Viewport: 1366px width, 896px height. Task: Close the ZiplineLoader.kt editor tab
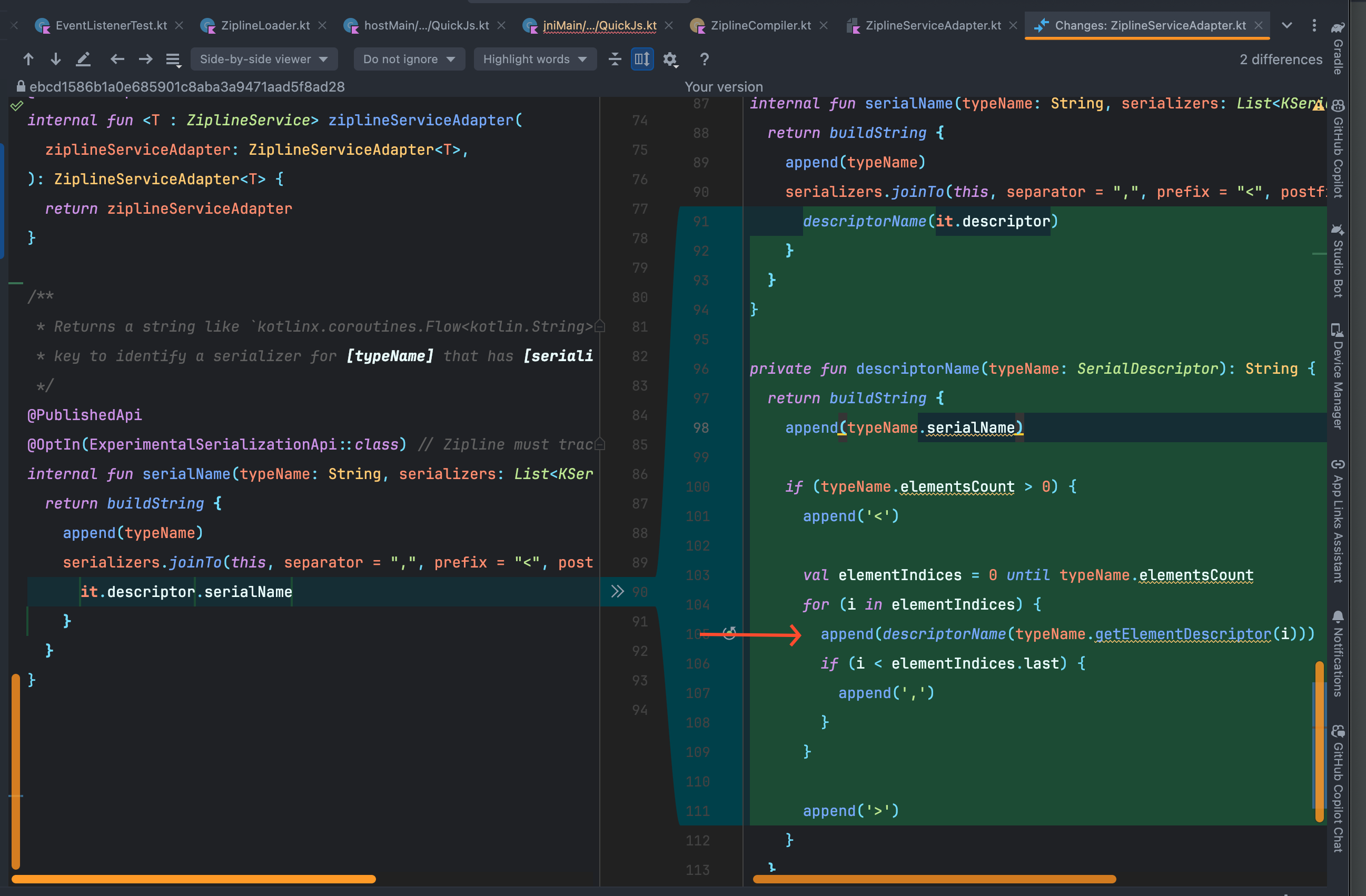pos(323,25)
